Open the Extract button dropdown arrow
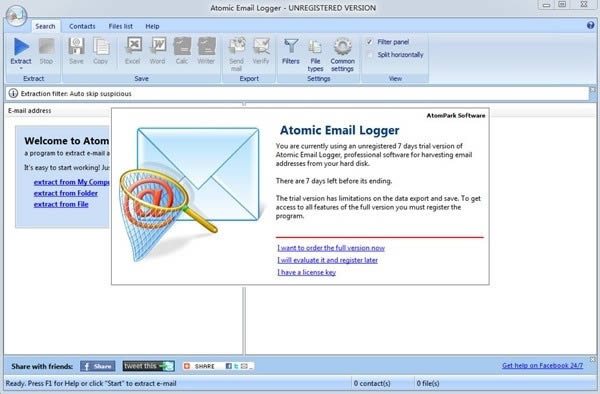This screenshot has width=600, height=394. click(21, 68)
